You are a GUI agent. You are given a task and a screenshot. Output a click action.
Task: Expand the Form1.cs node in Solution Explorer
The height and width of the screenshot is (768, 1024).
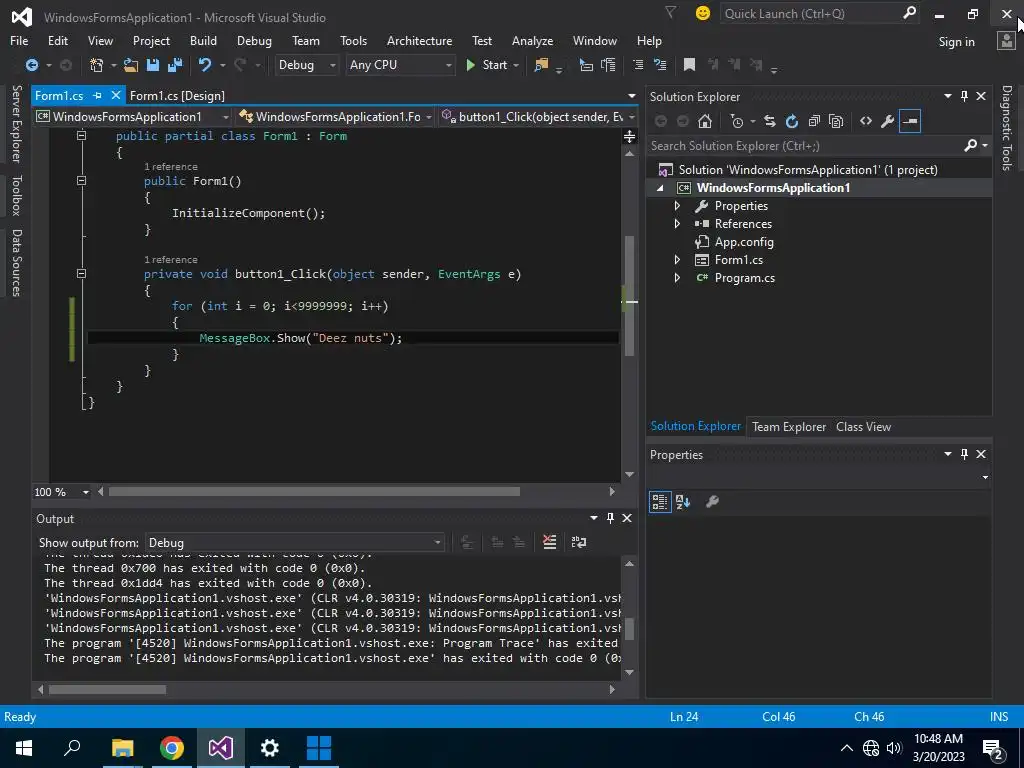(x=677, y=260)
